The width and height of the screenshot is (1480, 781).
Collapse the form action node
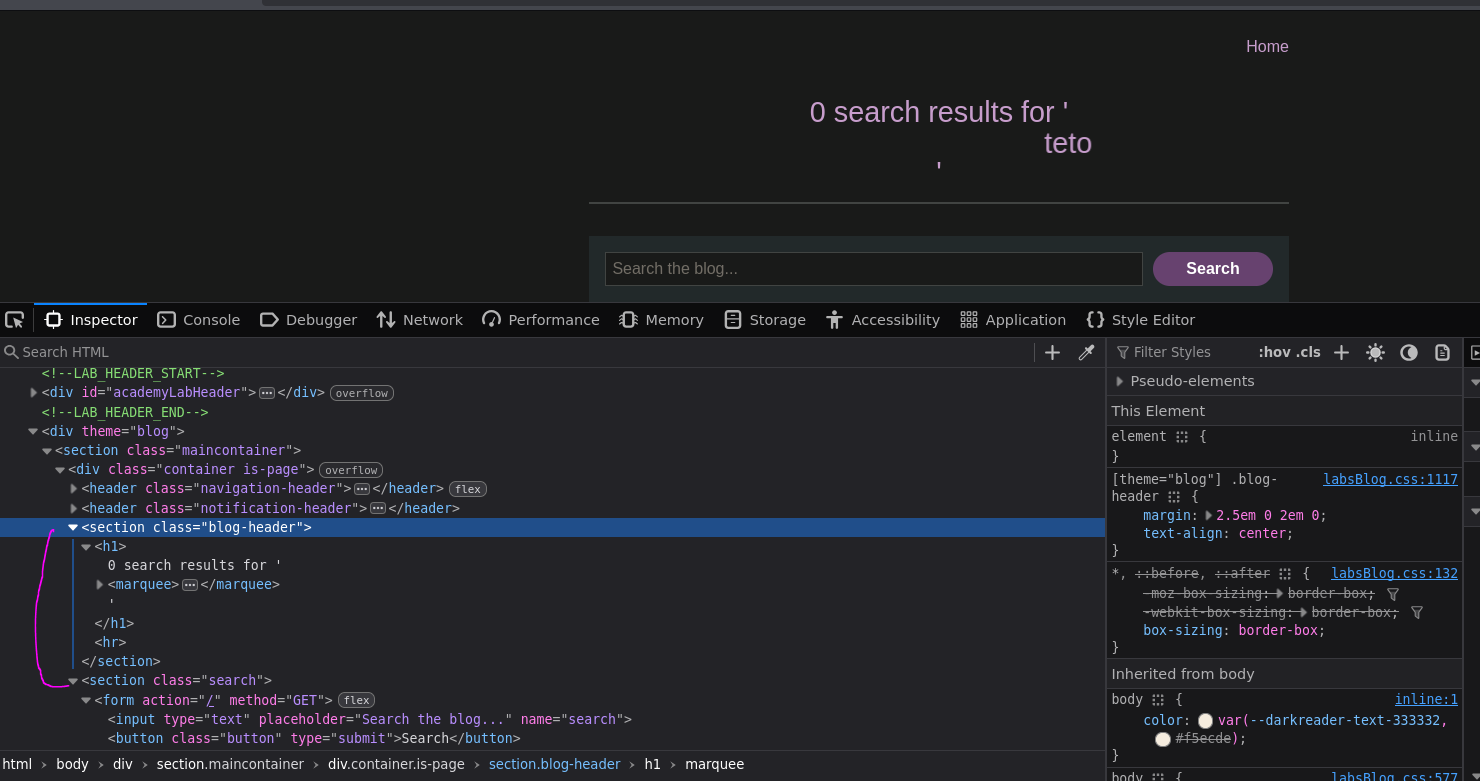[86, 701]
